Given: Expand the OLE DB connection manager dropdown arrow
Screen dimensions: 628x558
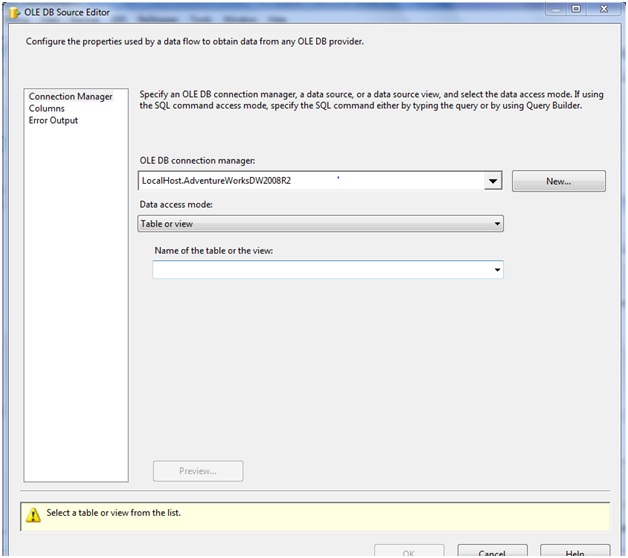Looking at the screenshot, I should [x=493, y=182].
